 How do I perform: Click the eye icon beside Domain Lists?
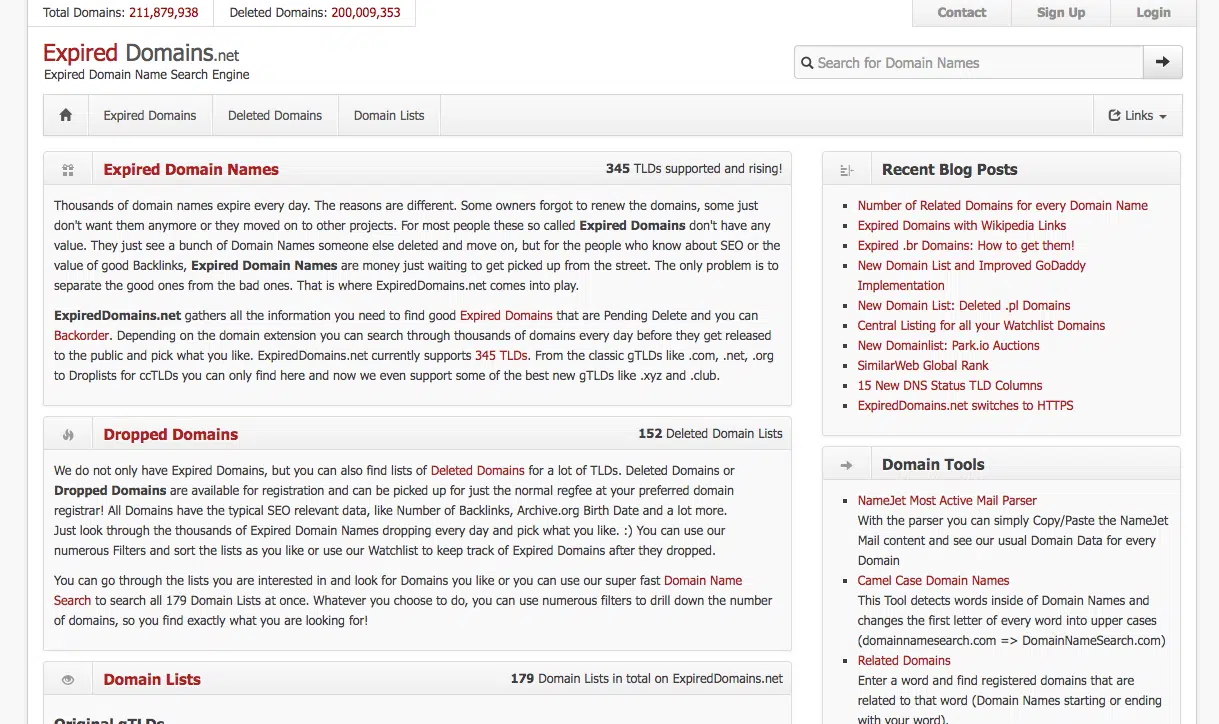coord(68,680)
